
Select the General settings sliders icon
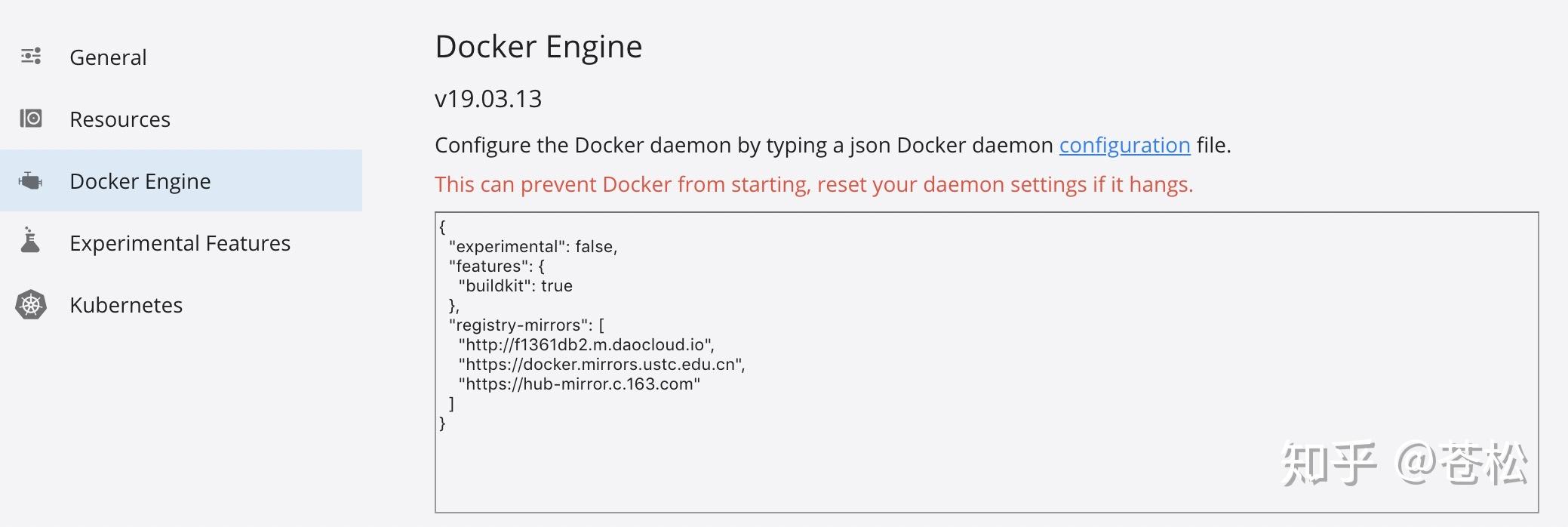(x=32, y=56)
